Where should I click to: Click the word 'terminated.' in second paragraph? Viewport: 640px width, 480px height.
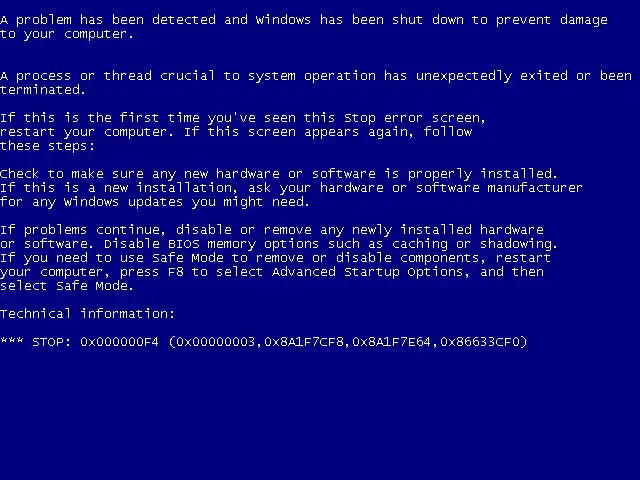tap(42, 90)
